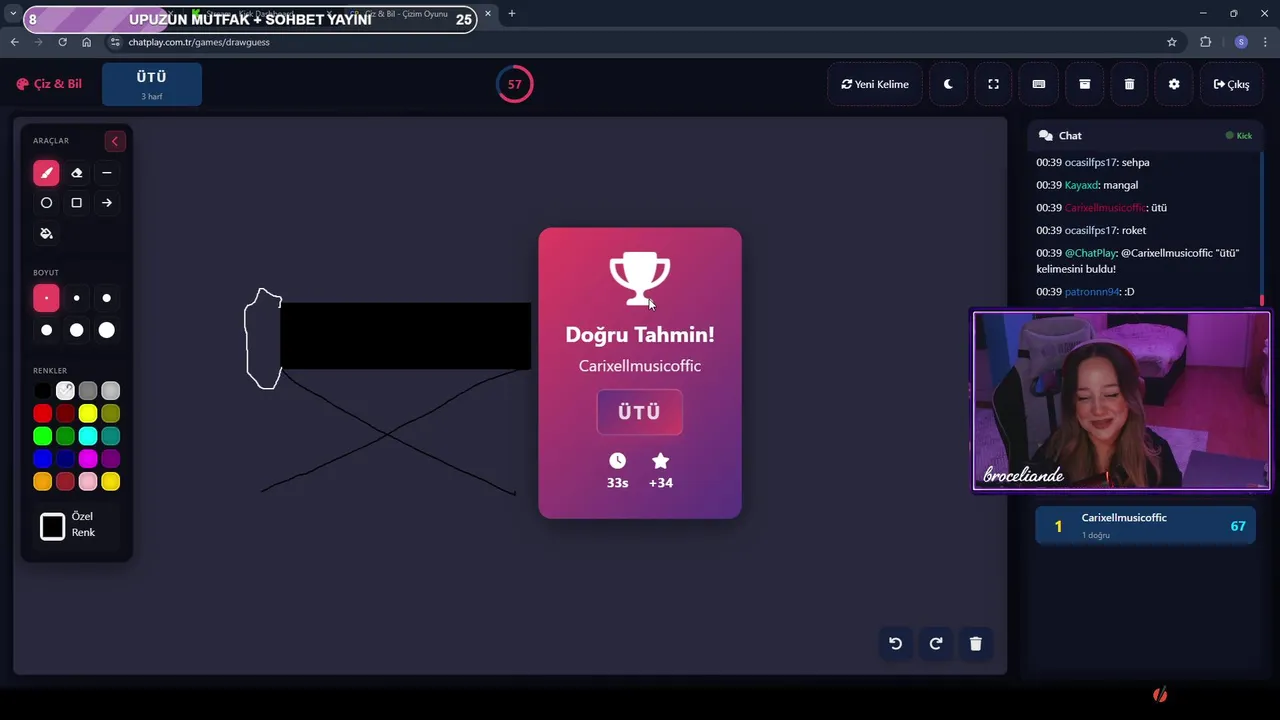
Task: Undo the last drawing stroke
Action: point(896,644)
